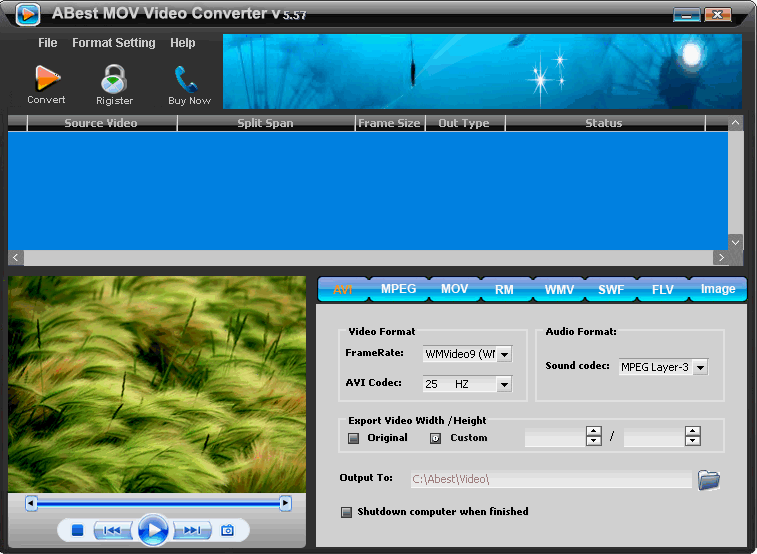The image size is (757, 554).
Task: Click the horizontal scroll left arrow
Action: pos(15,257)
